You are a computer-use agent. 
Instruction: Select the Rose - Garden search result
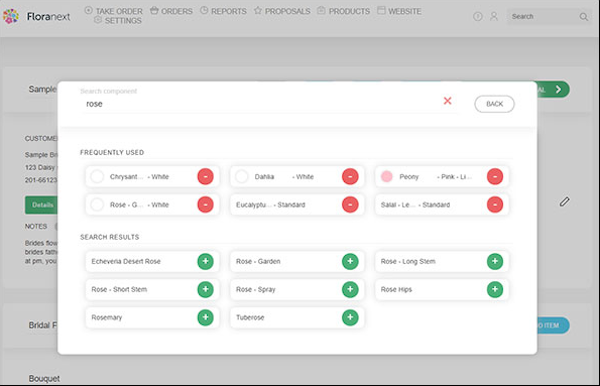297,261
